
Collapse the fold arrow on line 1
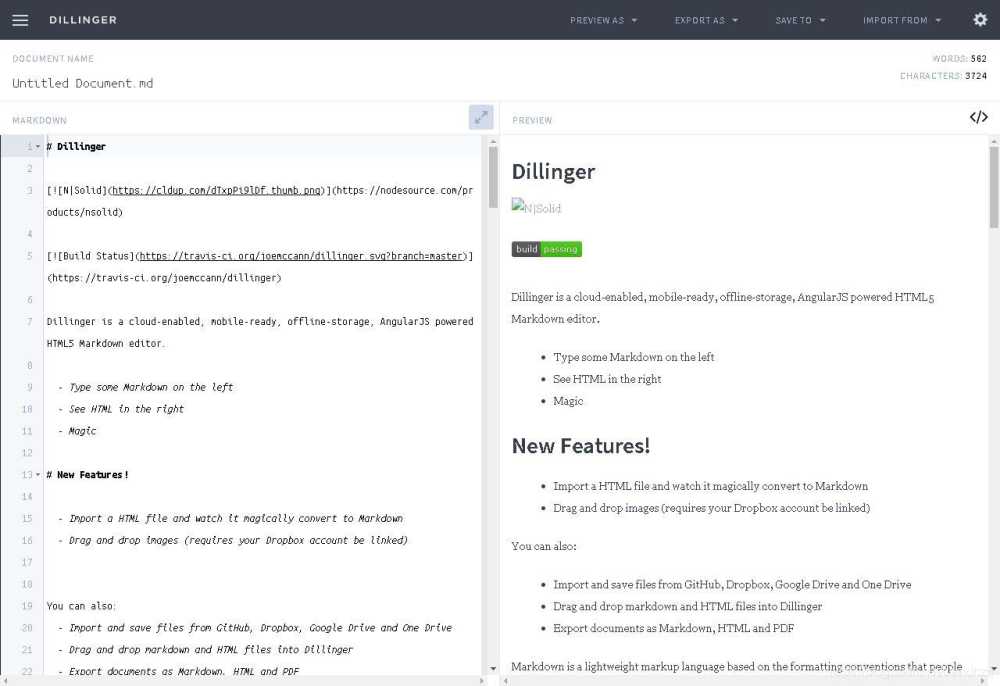[x=38, y=147]
